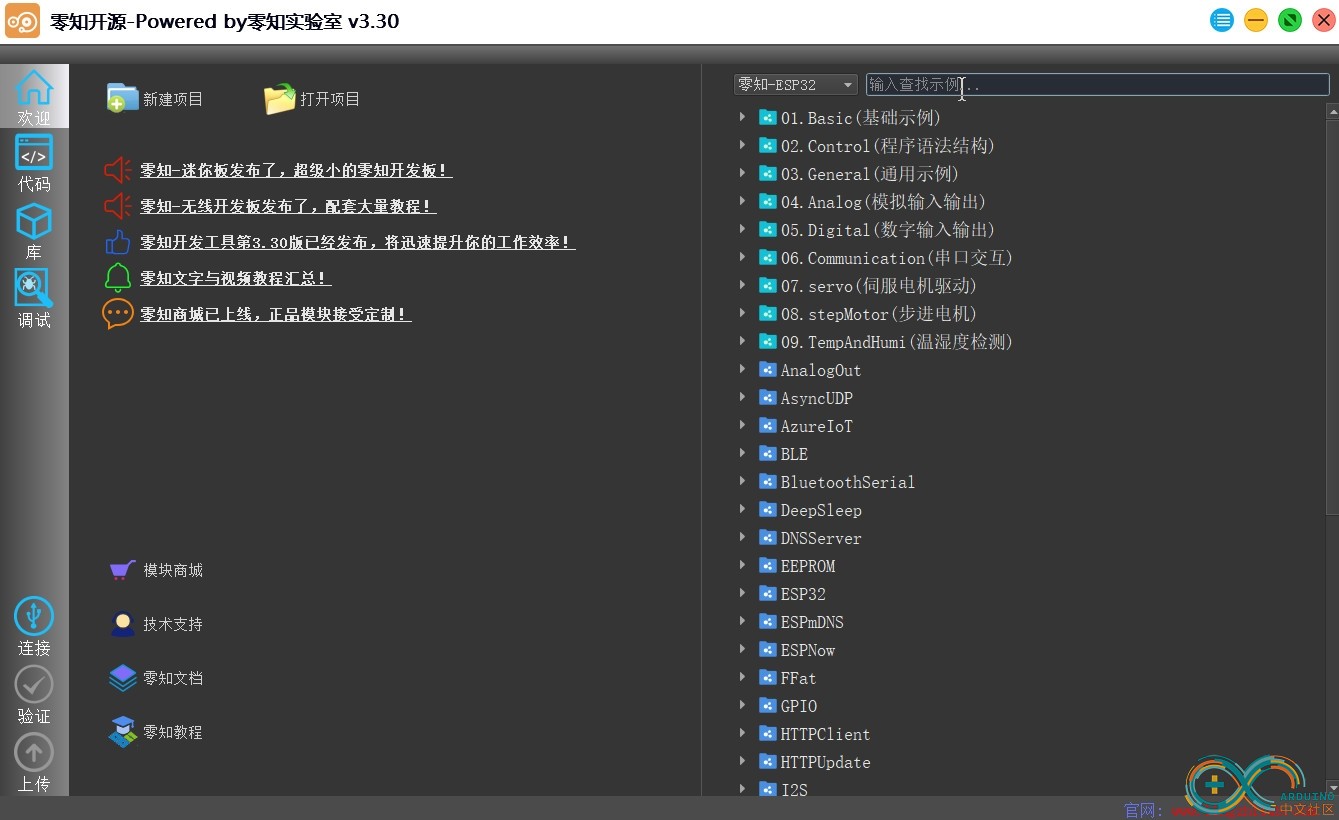Image resolution: width=1339 pixels, height=820 pixels.
Task: Click the 新建项目 text label
Action: pyautogui.click(x=173, y=99)
